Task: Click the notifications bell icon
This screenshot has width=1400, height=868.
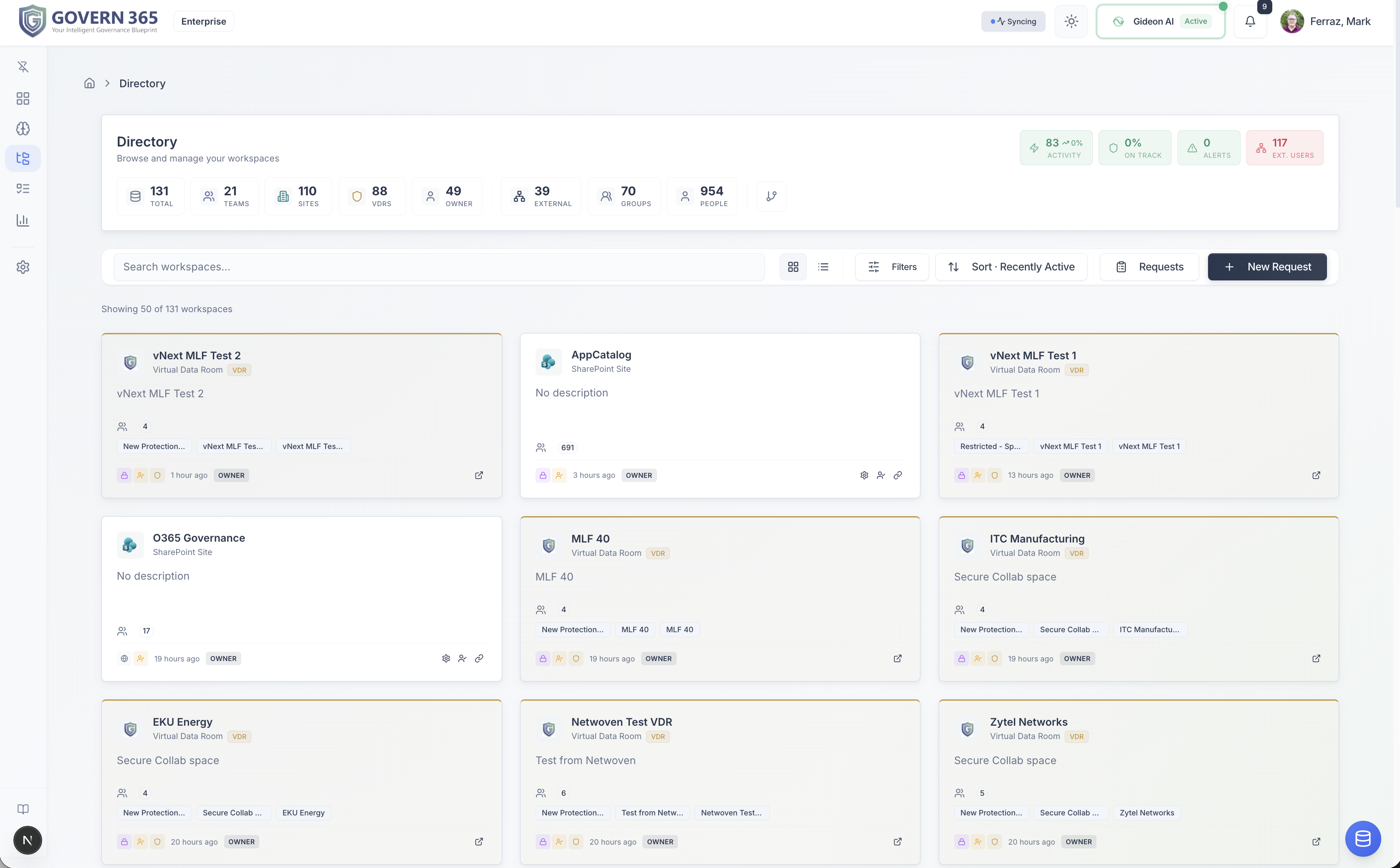Action: click(x=1250, y=22)
